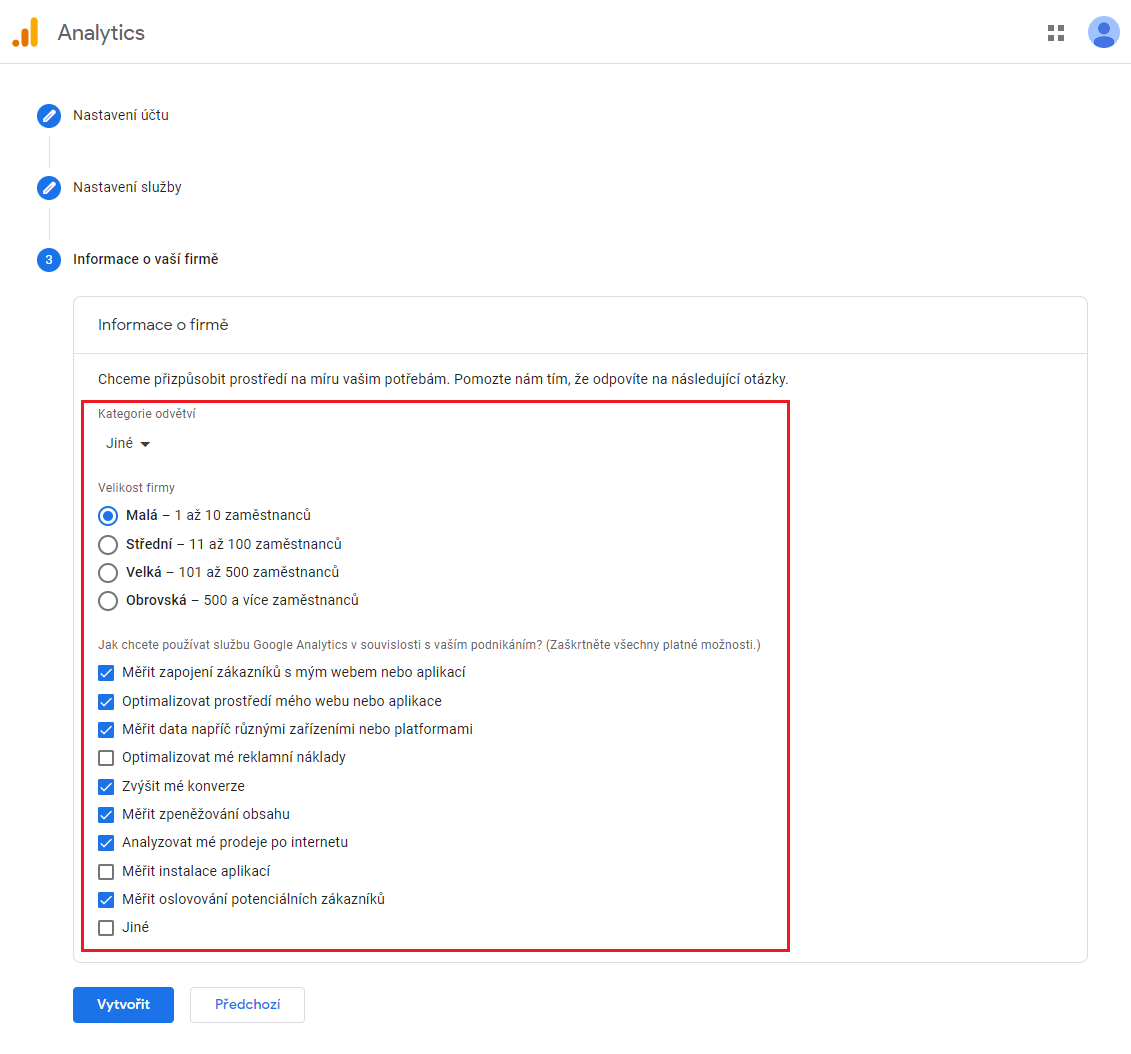Click the Nastavení služby pencil step icon
The width and height of the screenshot is (1131, 1054).
(x=49, y=188)
